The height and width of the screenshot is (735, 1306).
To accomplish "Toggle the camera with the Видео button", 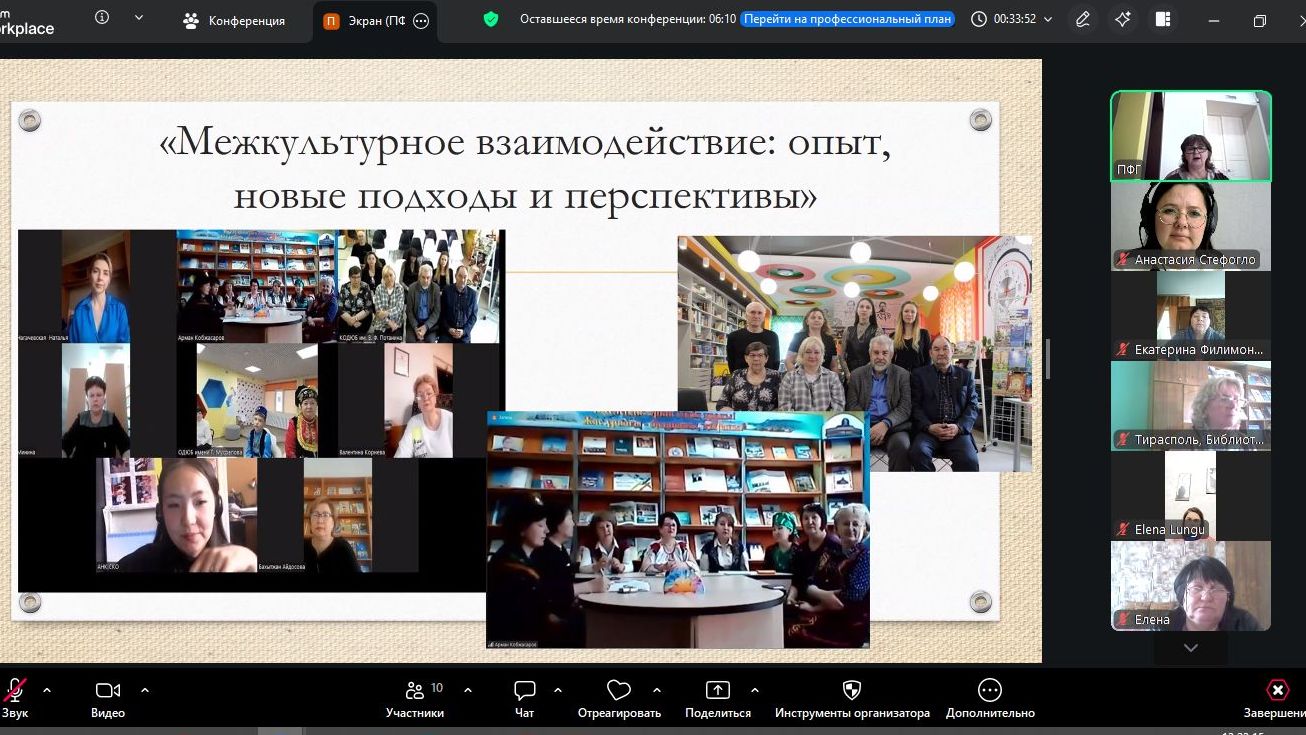I will click(x=107, y=697).
